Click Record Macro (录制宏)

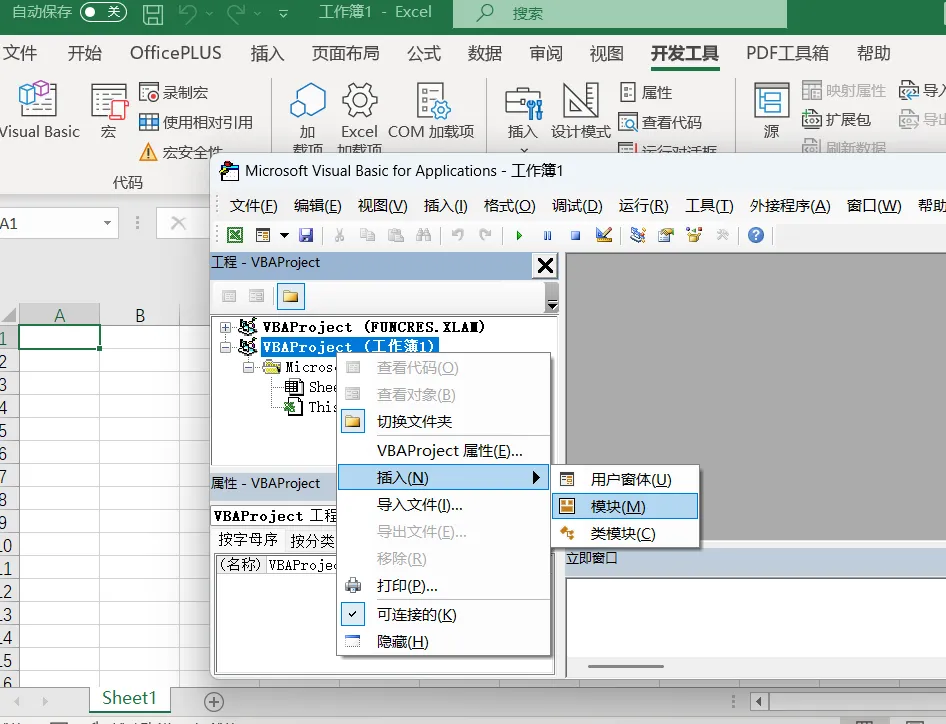[174, 92]
